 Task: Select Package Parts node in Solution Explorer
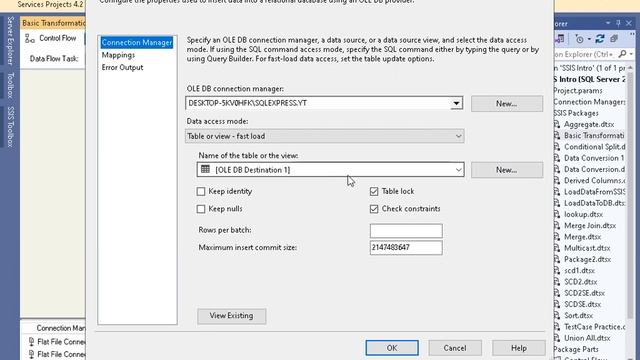[x=576, y=349]
